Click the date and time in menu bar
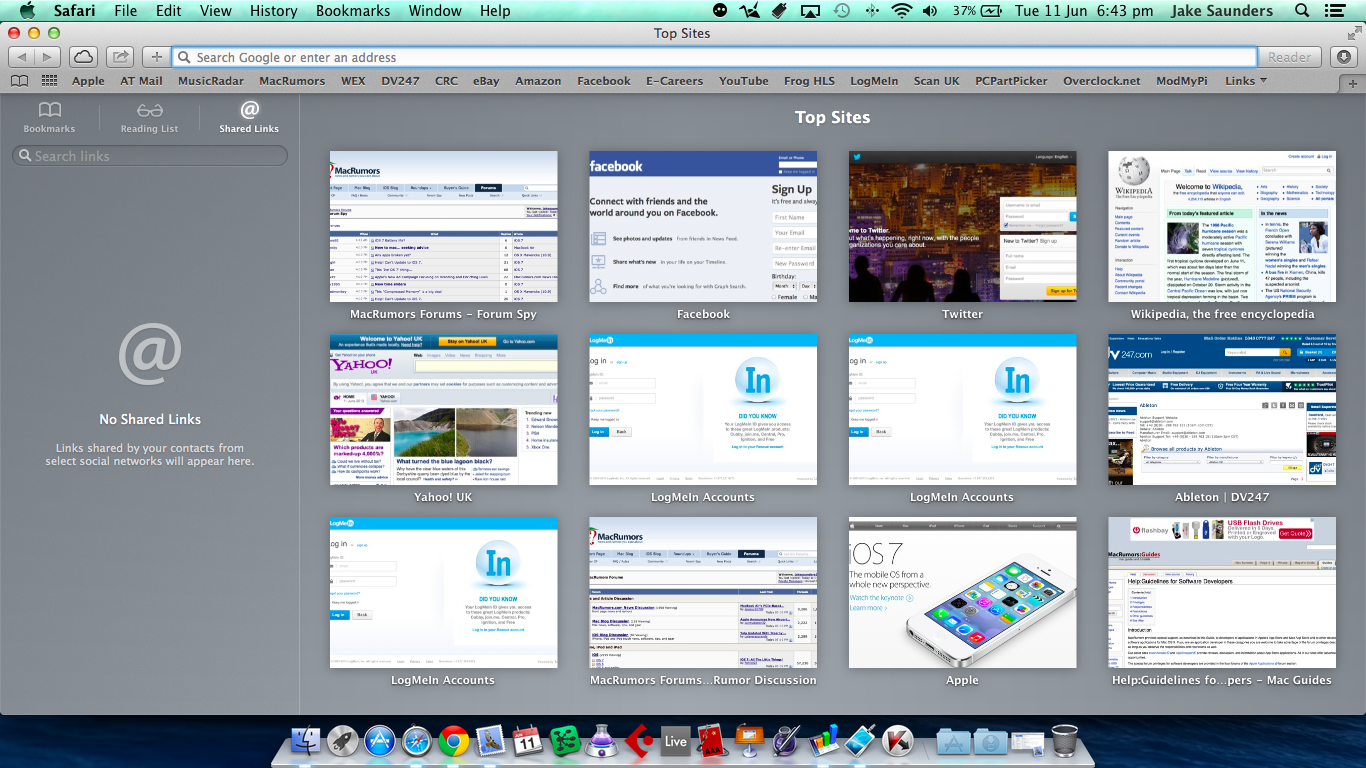The height and width of the screenshot is (768, 1366). tap(1084, 11)
